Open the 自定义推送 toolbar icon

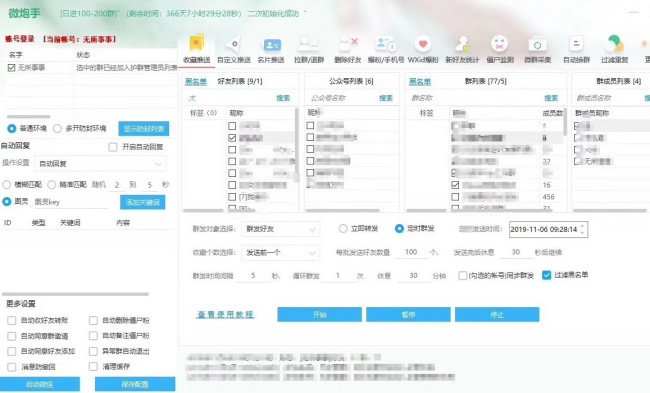coord(234,44)
